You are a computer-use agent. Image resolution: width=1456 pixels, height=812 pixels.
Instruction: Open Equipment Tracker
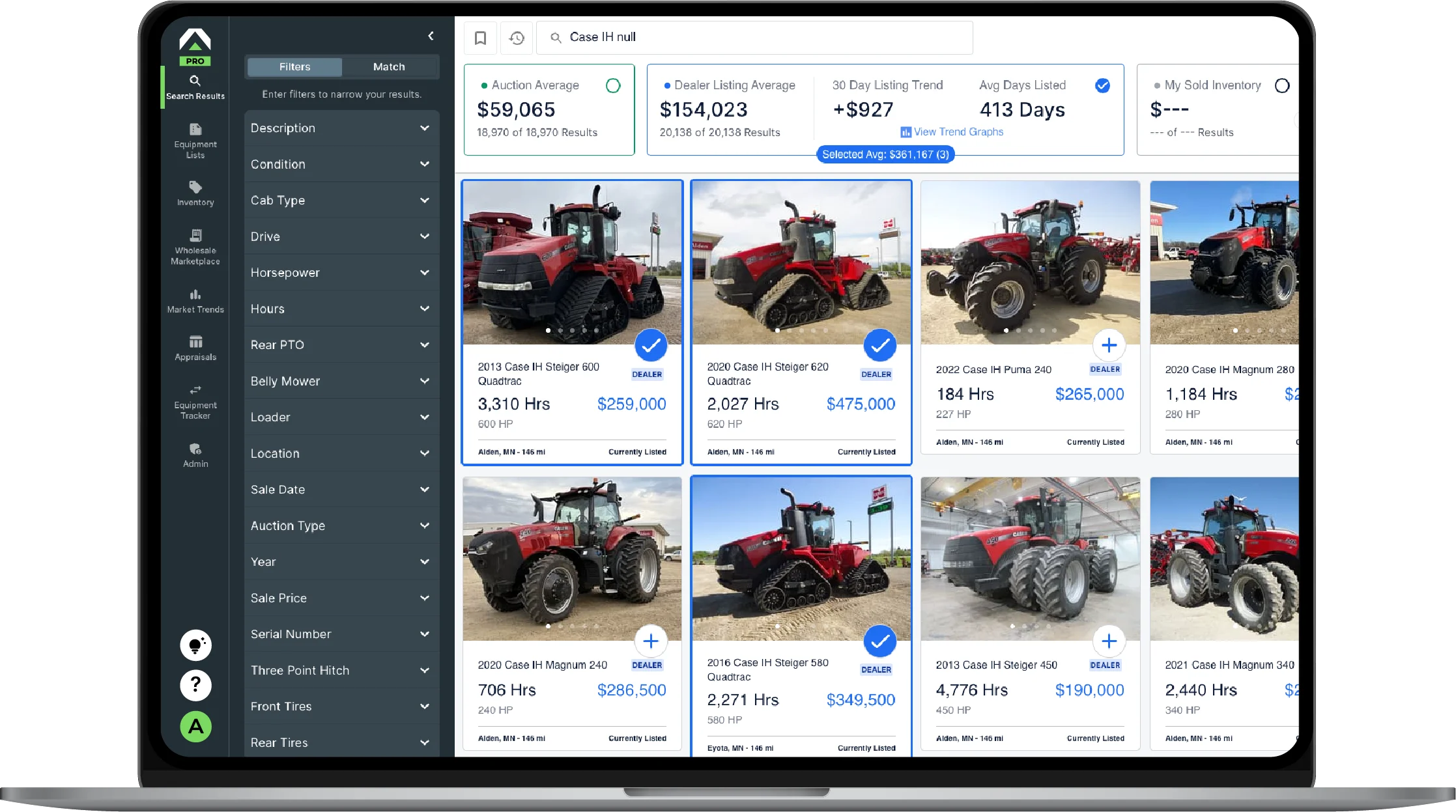point(195,402)
